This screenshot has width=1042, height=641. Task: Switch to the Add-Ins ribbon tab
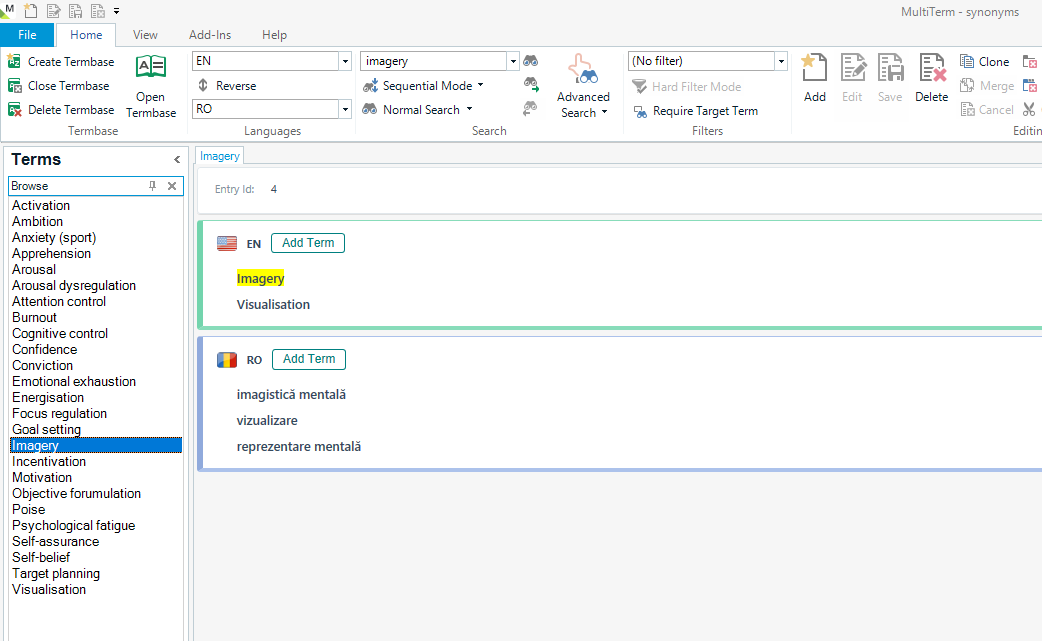(210, 34)
